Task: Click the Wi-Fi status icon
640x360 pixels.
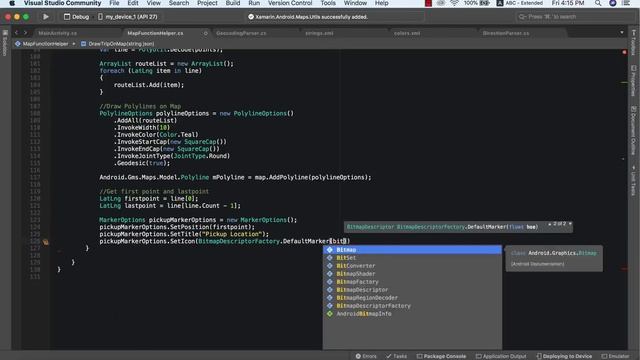Action: tap(454, 3)
